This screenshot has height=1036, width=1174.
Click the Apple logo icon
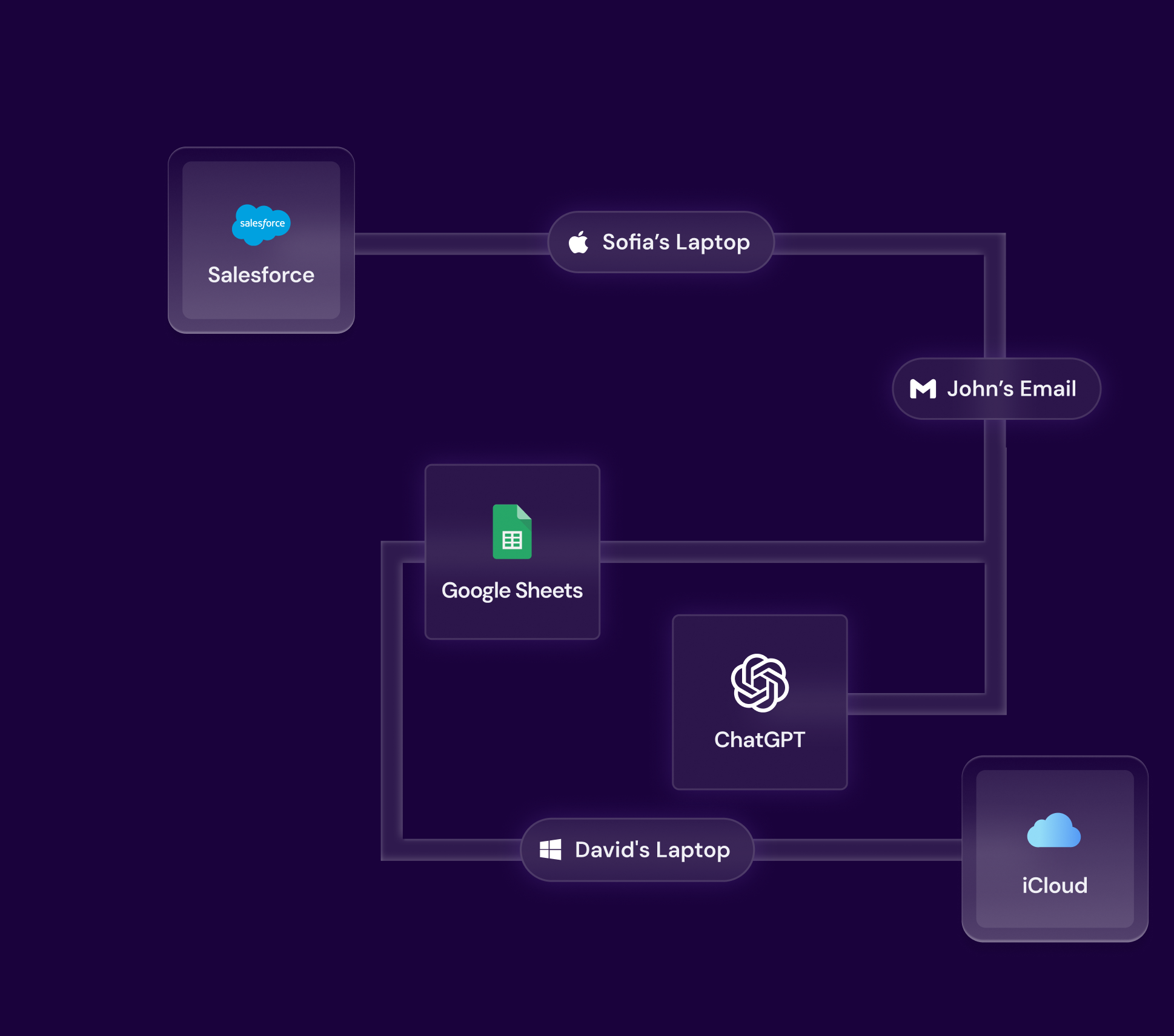(579, 242)
